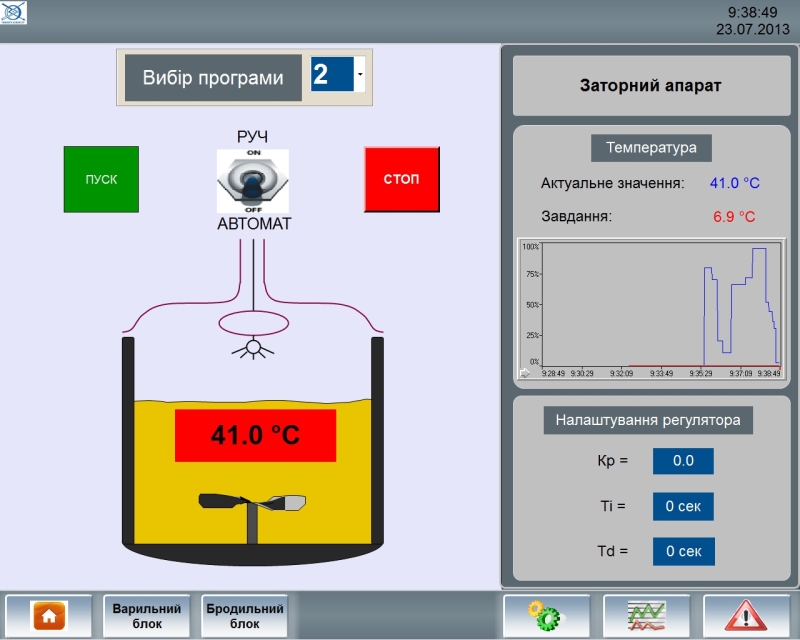Open alarms with the warning triangle icon
800x640 pixels.
pos(746,615)
